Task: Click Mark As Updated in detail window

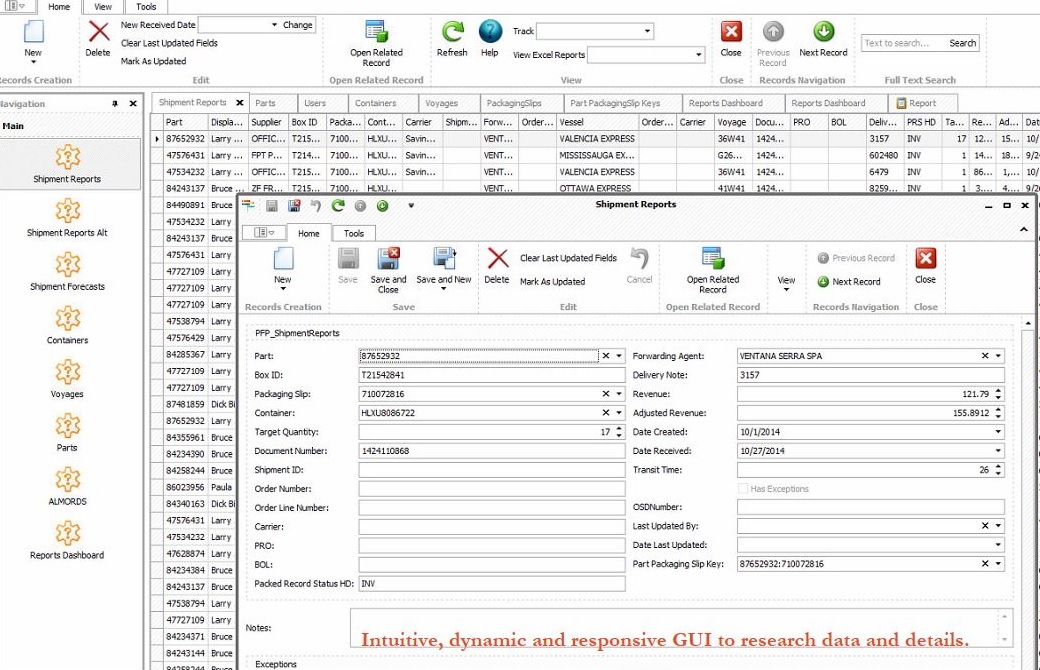Action: tap(552, 282)
